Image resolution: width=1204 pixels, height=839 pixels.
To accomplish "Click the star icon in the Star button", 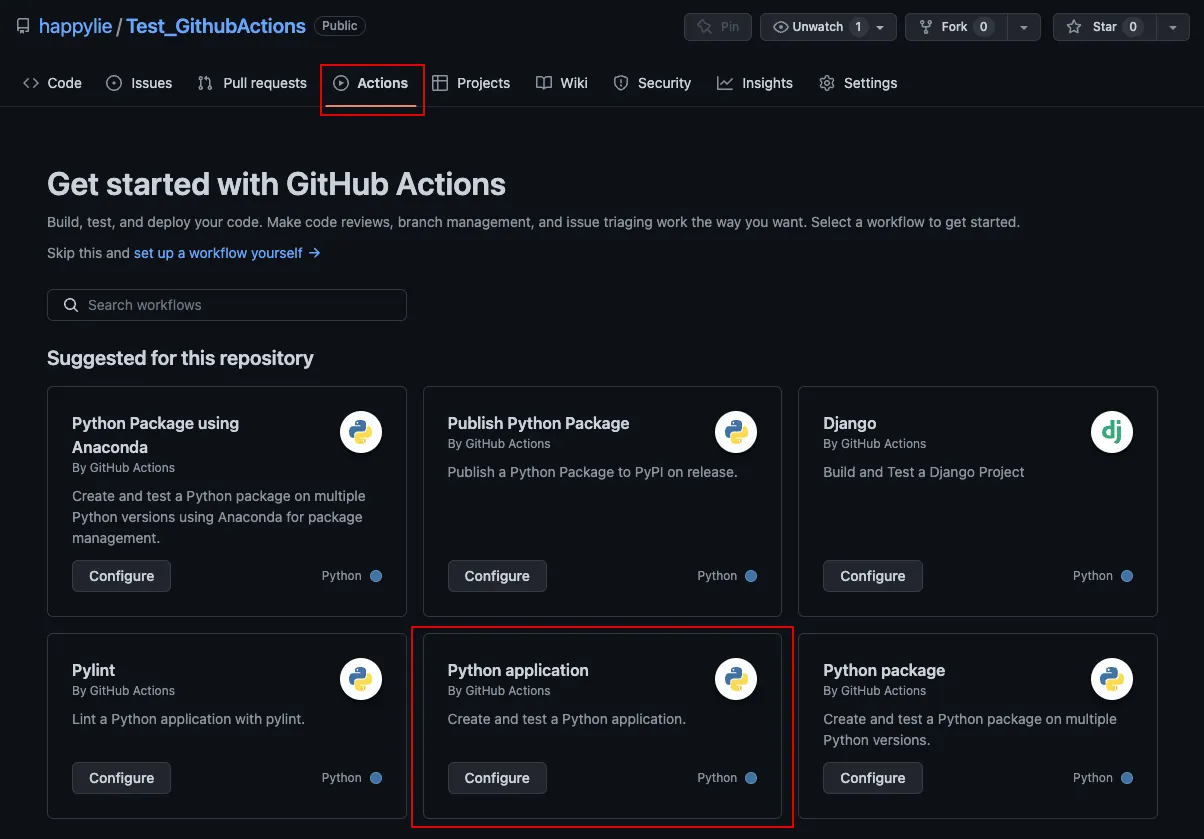I will click(1074, 27).
